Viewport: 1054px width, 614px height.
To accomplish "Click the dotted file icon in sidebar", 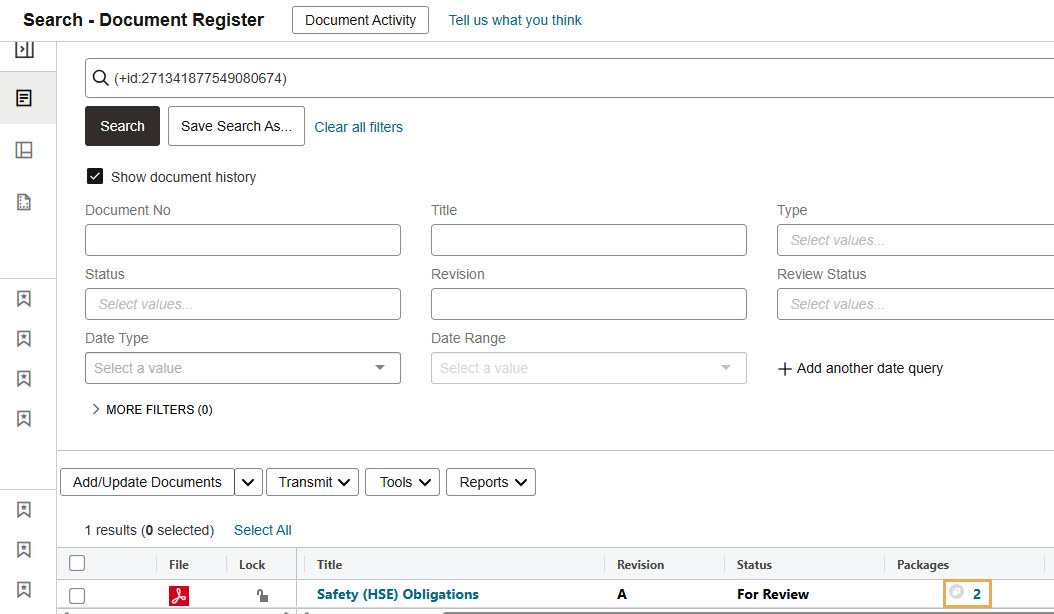I will click(24, 202).
